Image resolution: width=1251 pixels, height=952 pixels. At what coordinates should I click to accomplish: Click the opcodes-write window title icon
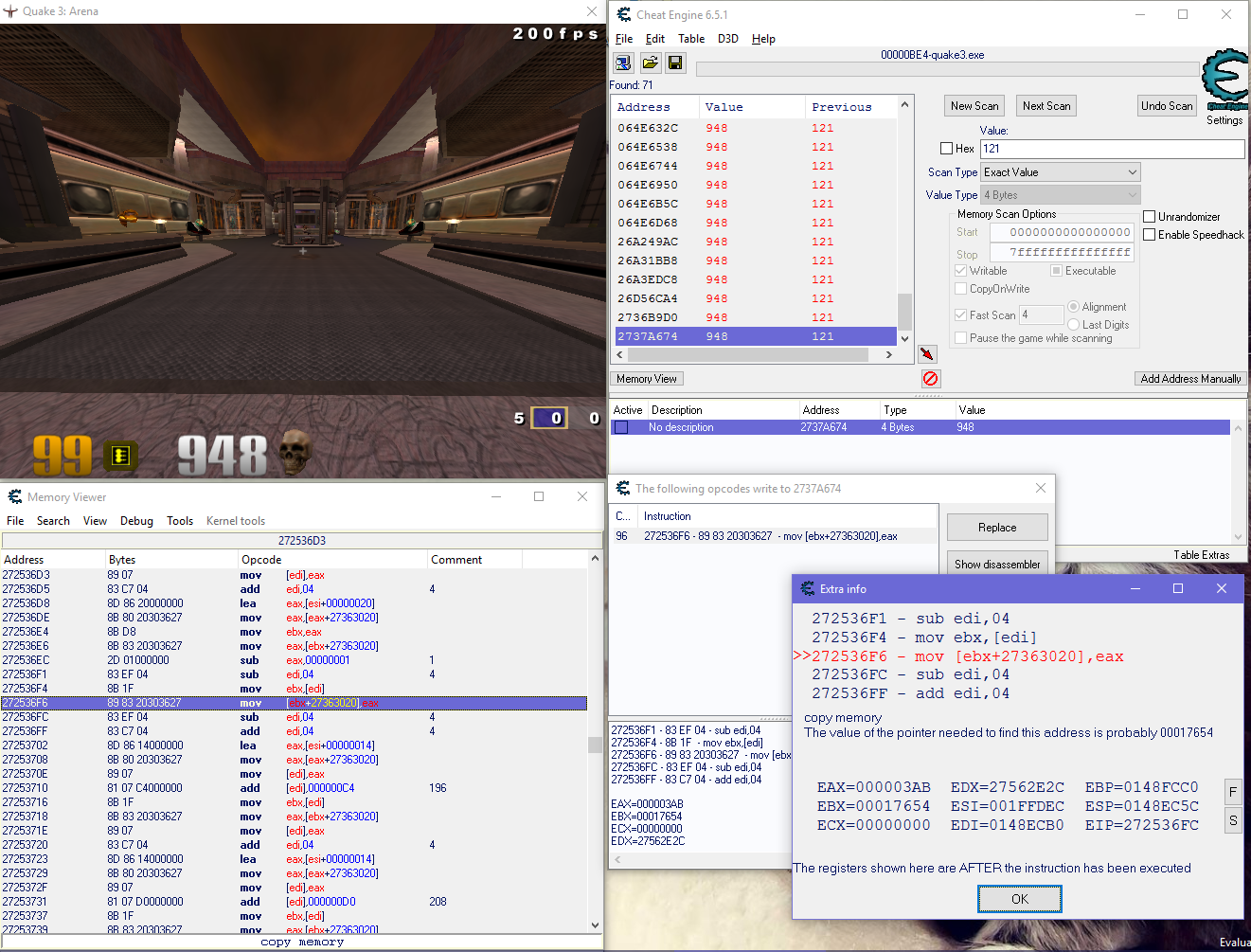pos(623,488)
